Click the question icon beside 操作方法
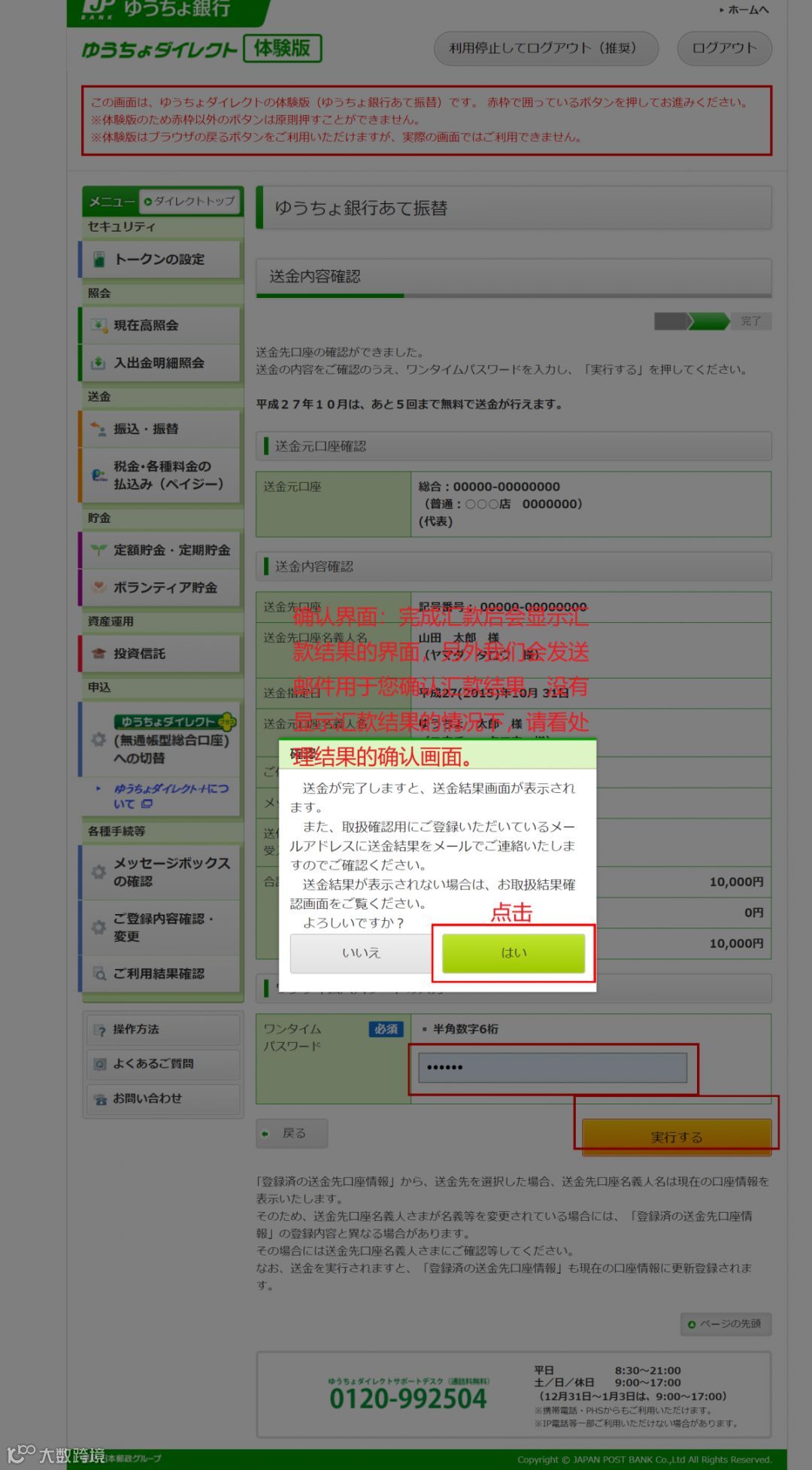Viewport: 812px width, 1470px height. click(x=99, y=1030)
